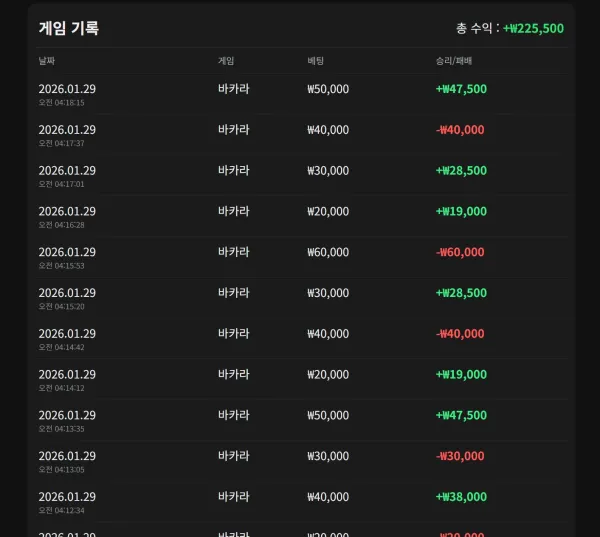
Task: Click the ₩30,000 bet at 04:17:01
Action: (x=328, y=171)
